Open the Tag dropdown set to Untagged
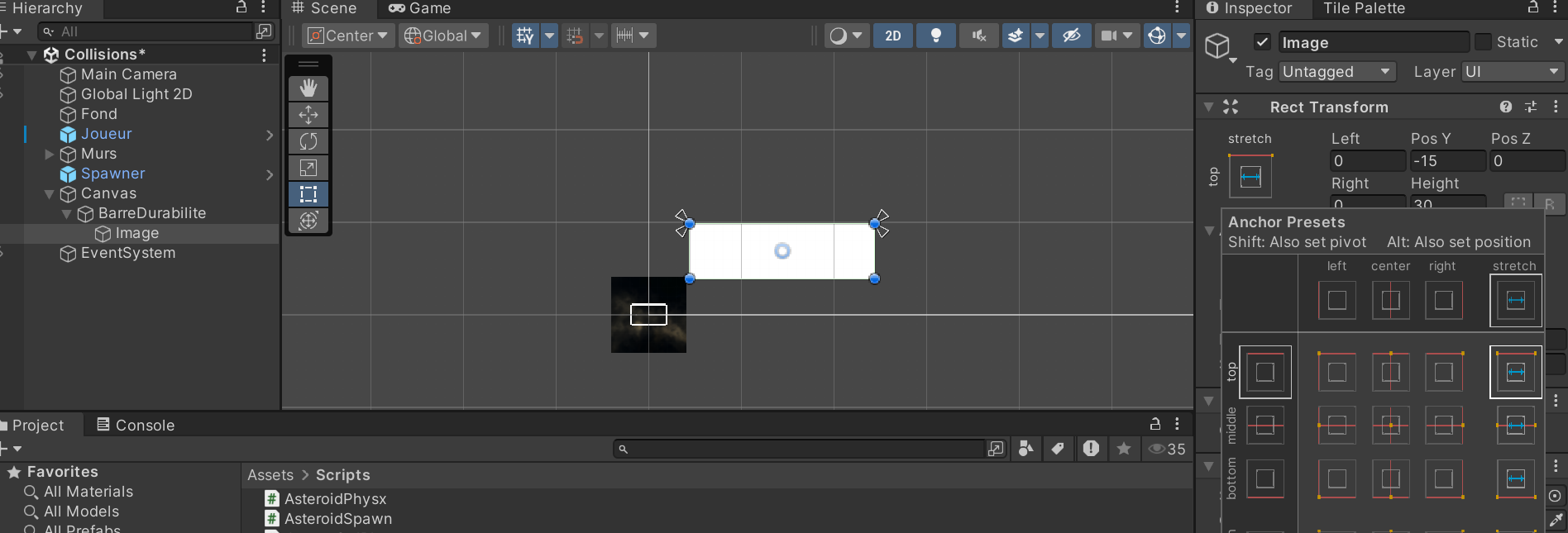Image resolution: width=1568 pixels, height=533 pixels. (1336, 72)
